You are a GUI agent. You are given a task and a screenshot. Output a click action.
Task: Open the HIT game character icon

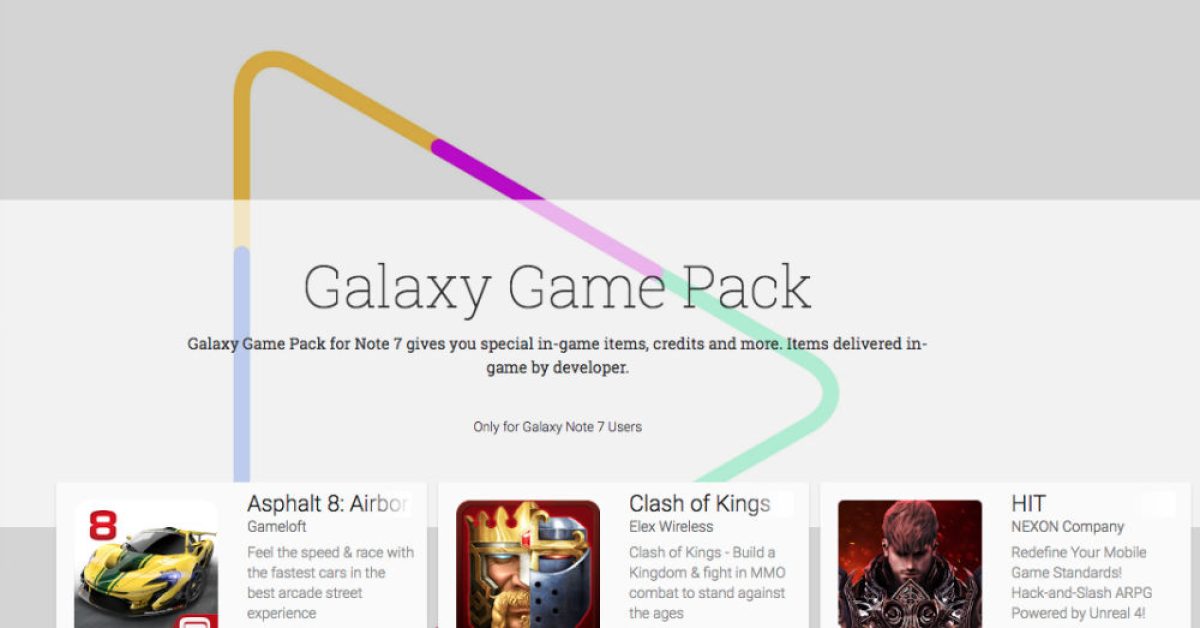(910, 564)
